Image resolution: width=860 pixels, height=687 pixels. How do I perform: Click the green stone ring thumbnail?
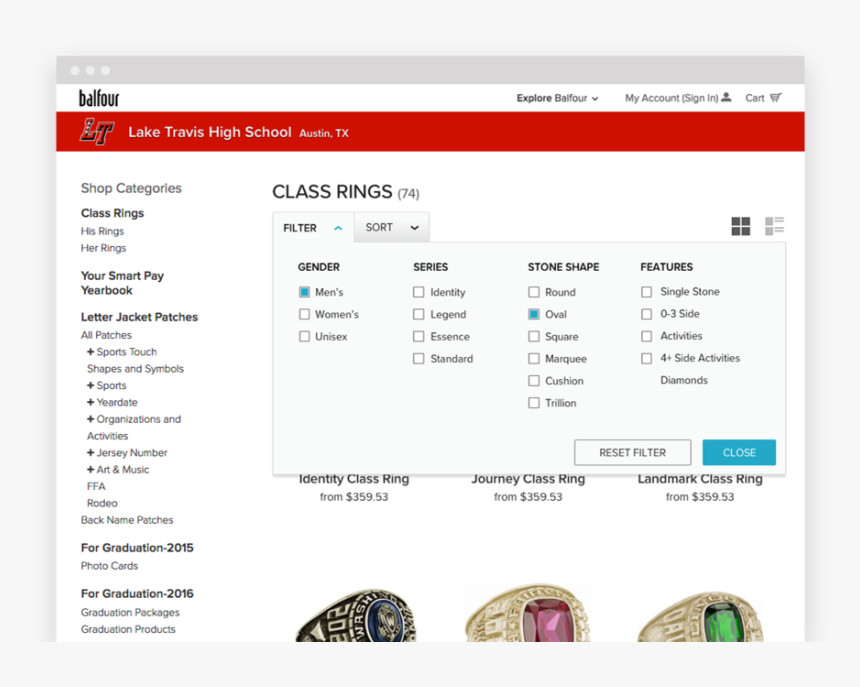[x=700, y=616]
